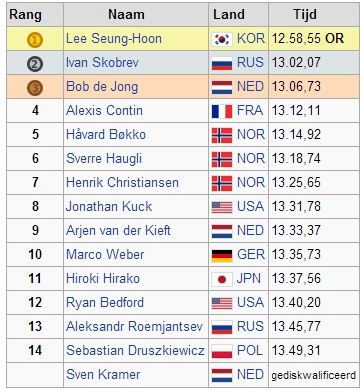Click the Polish flag next to POL
The image size is (363, 391).
click(222, 351)
